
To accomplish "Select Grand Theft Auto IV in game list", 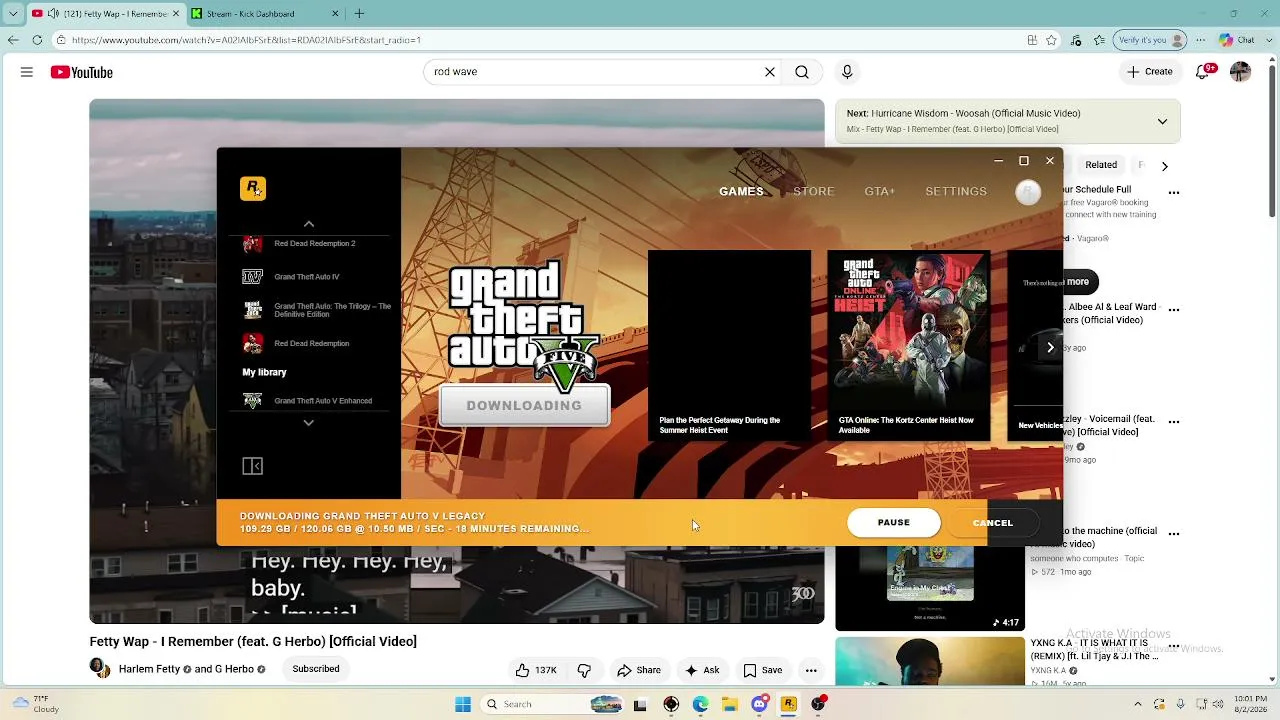I will (307, 277).
